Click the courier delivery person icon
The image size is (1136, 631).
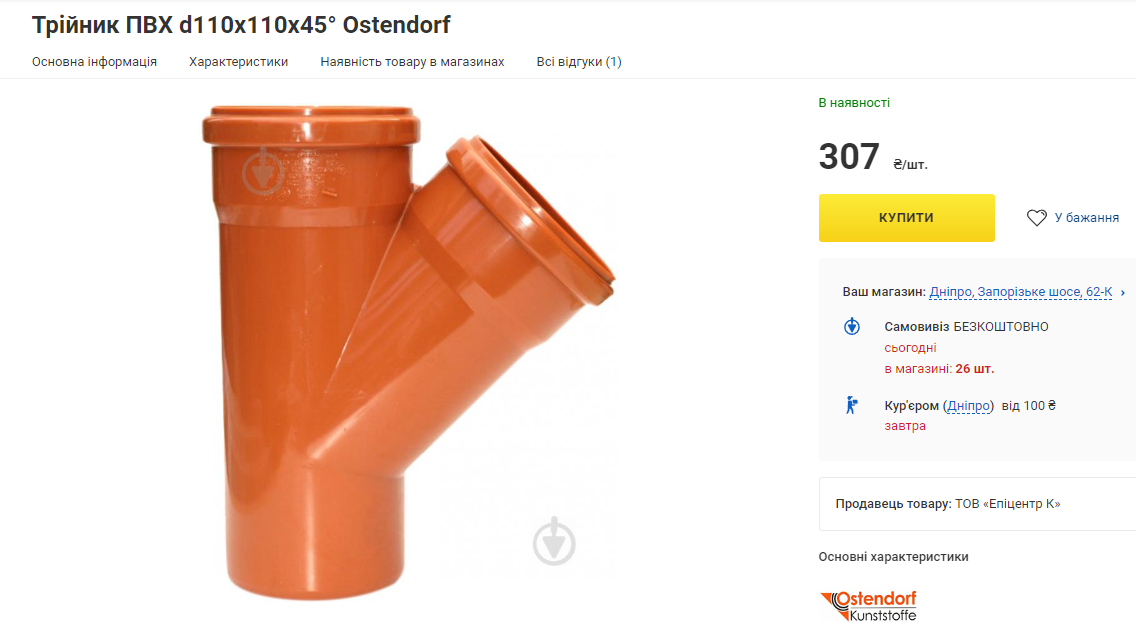(x=852, y=405)
